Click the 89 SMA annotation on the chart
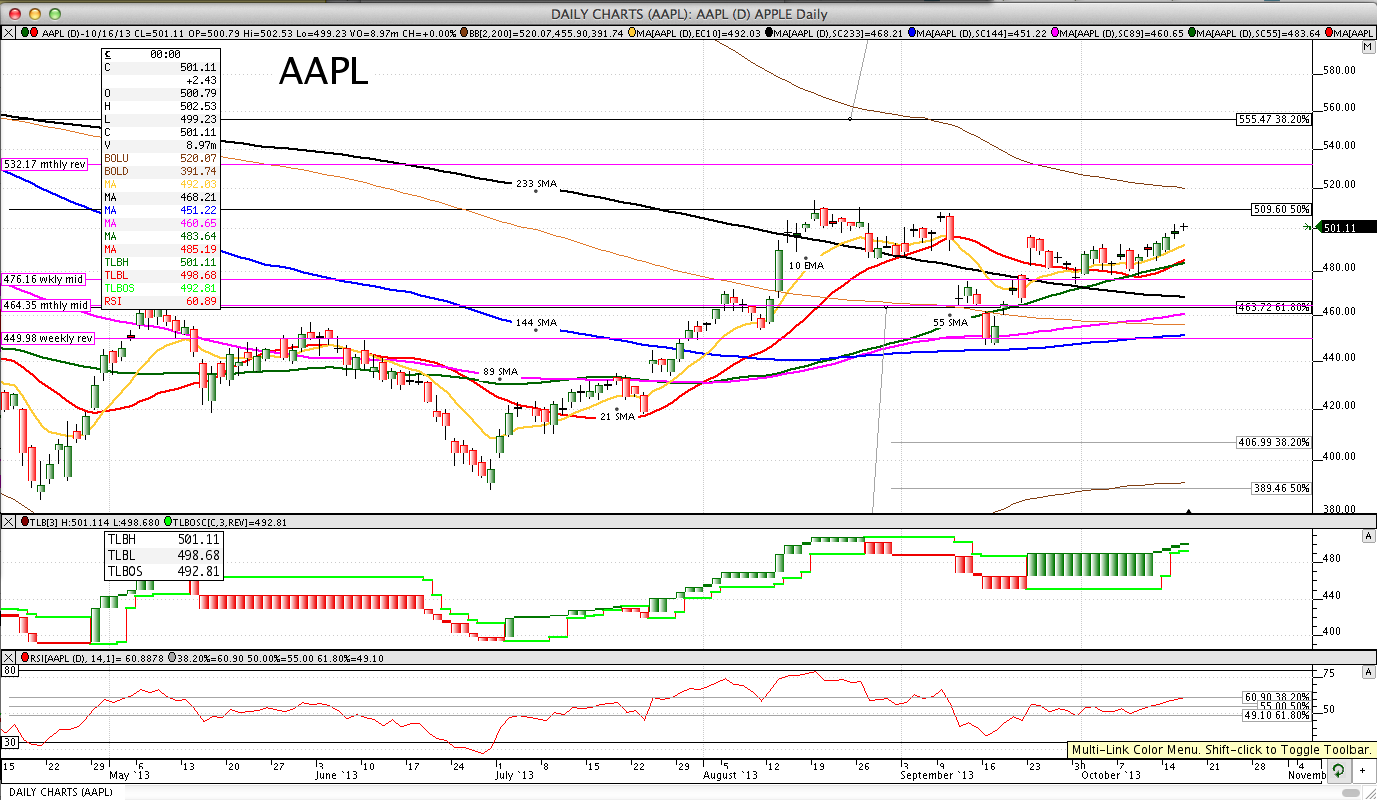 click(502, 372)
